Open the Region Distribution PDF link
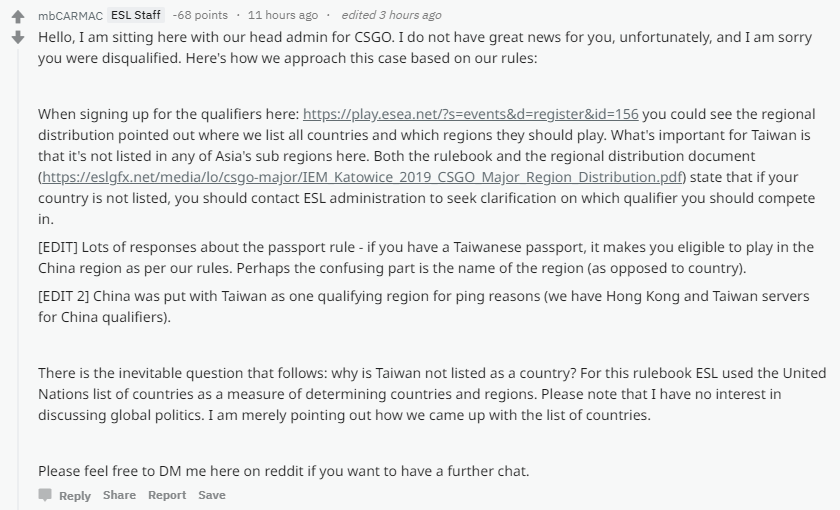The image size is (840, 510). 362,177
